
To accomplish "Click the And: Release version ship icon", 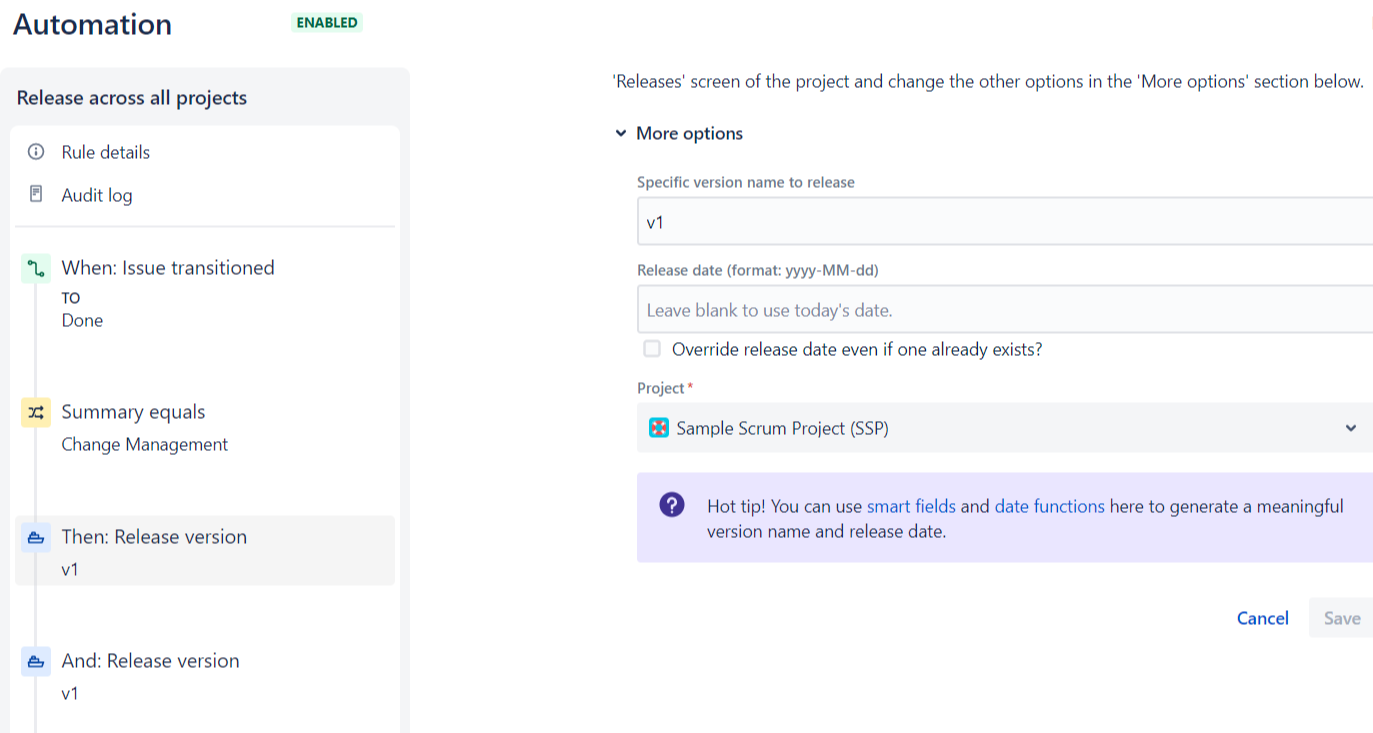I will 35,661.
